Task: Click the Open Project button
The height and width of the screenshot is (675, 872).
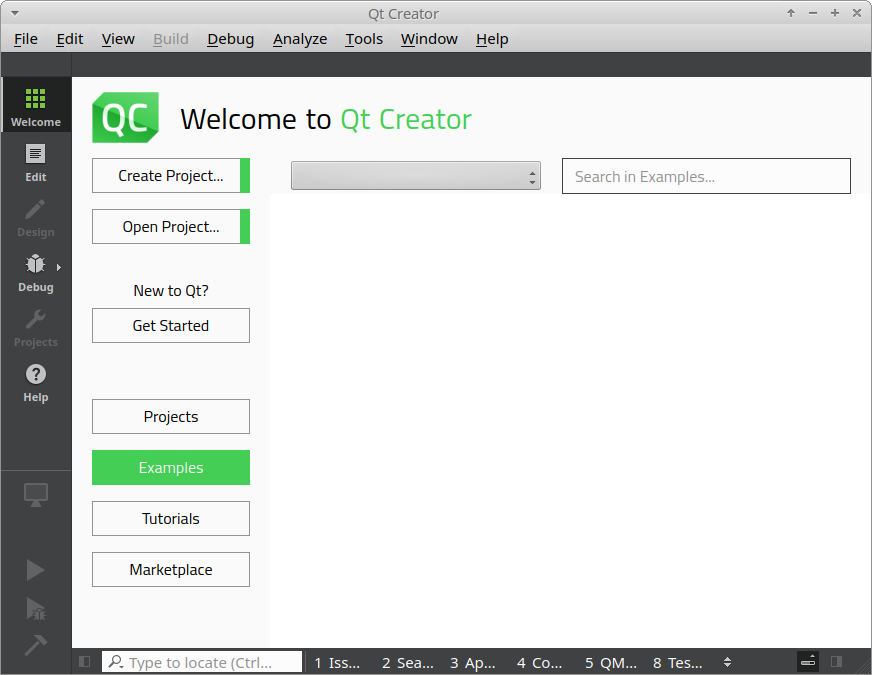Action: [x=171, y=227]
